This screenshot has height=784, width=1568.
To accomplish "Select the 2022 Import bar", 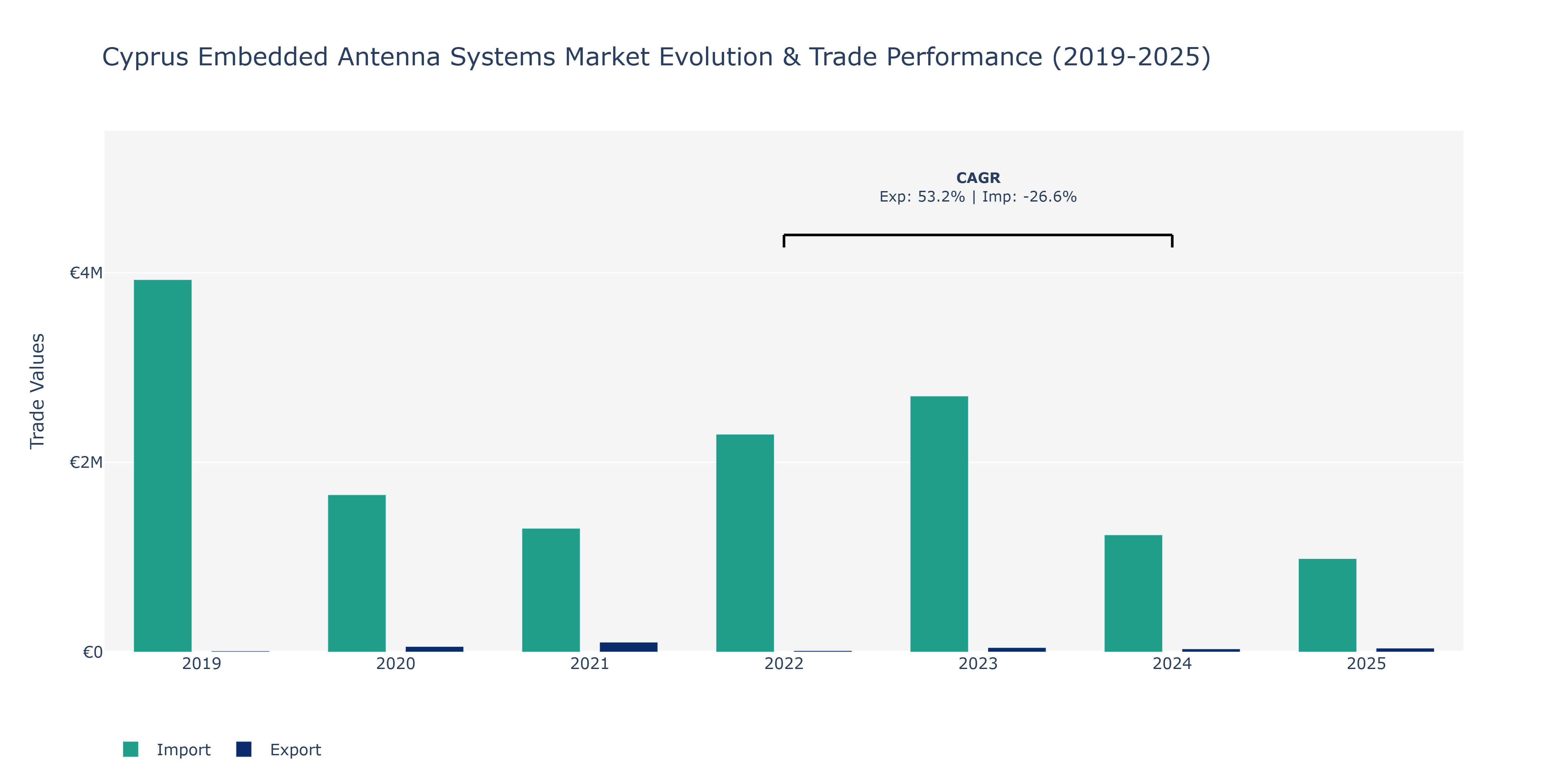I will pos(745,543).
